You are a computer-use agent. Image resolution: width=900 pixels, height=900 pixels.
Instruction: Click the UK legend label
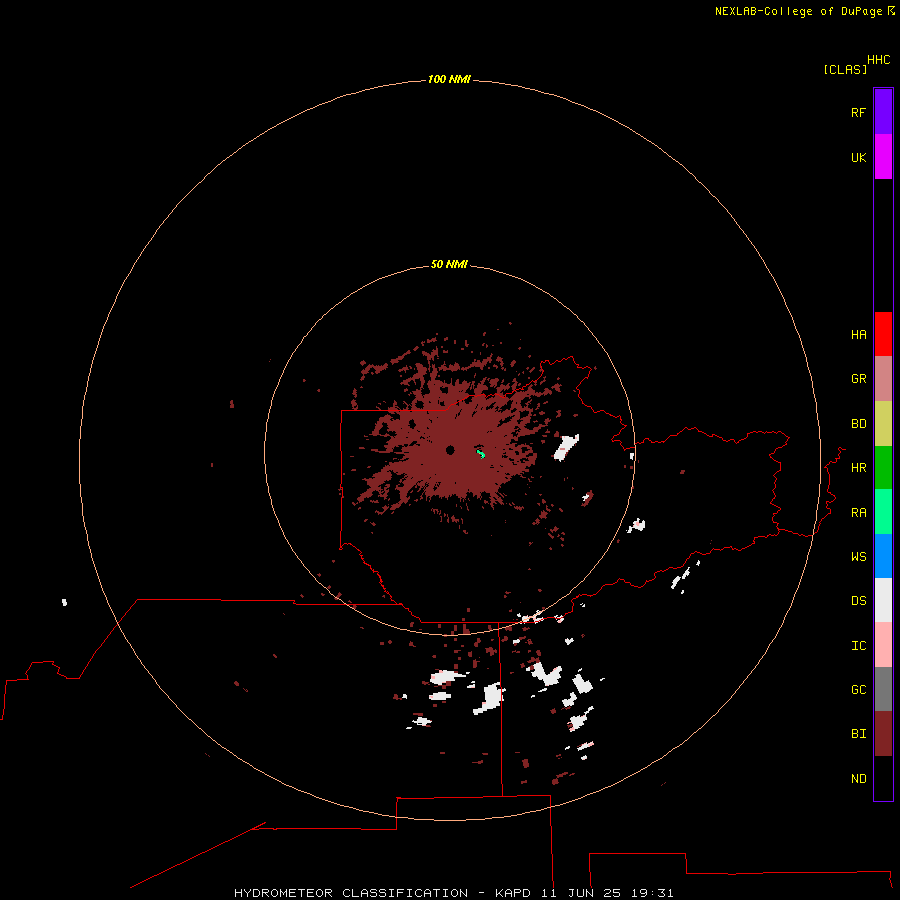(x=858, y=157)
